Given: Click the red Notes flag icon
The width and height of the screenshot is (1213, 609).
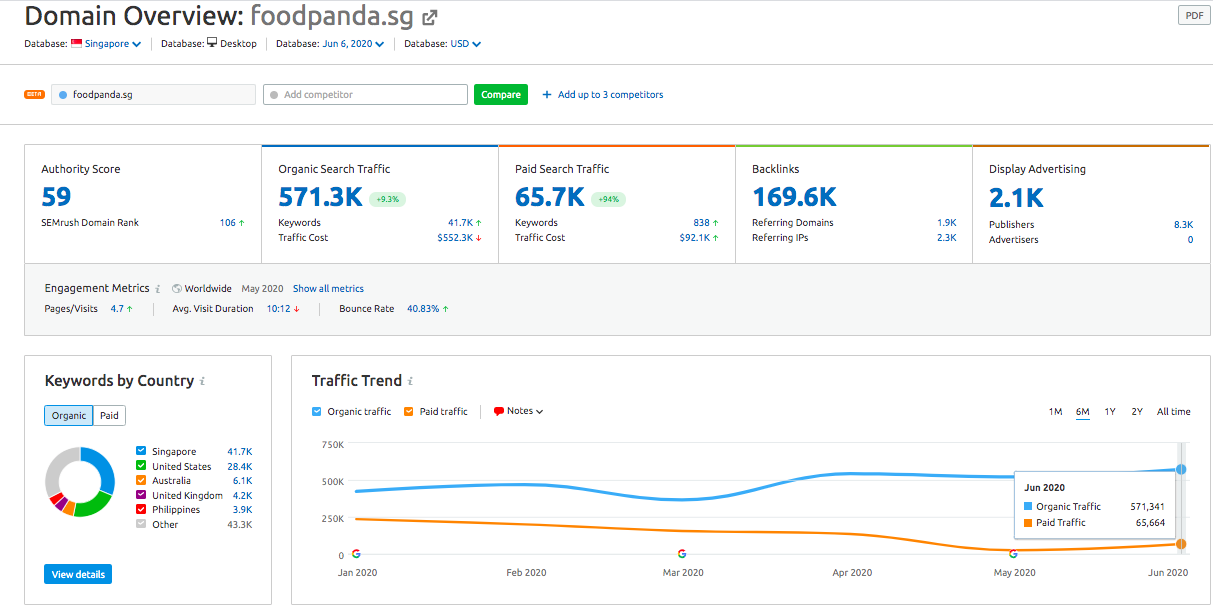Looking at the screenshot, I should [499, 411].
